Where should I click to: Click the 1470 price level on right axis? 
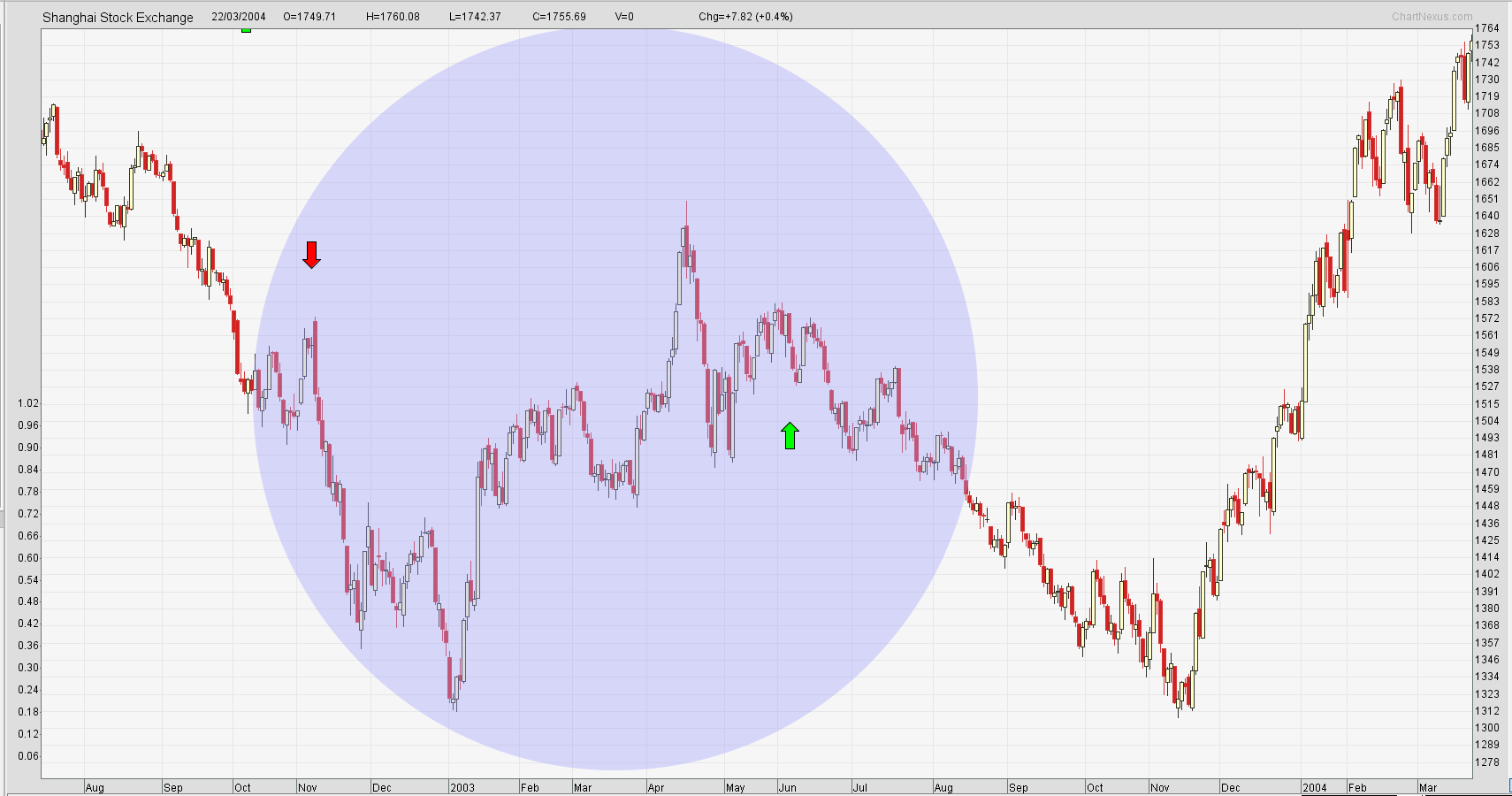(1487, 472)
